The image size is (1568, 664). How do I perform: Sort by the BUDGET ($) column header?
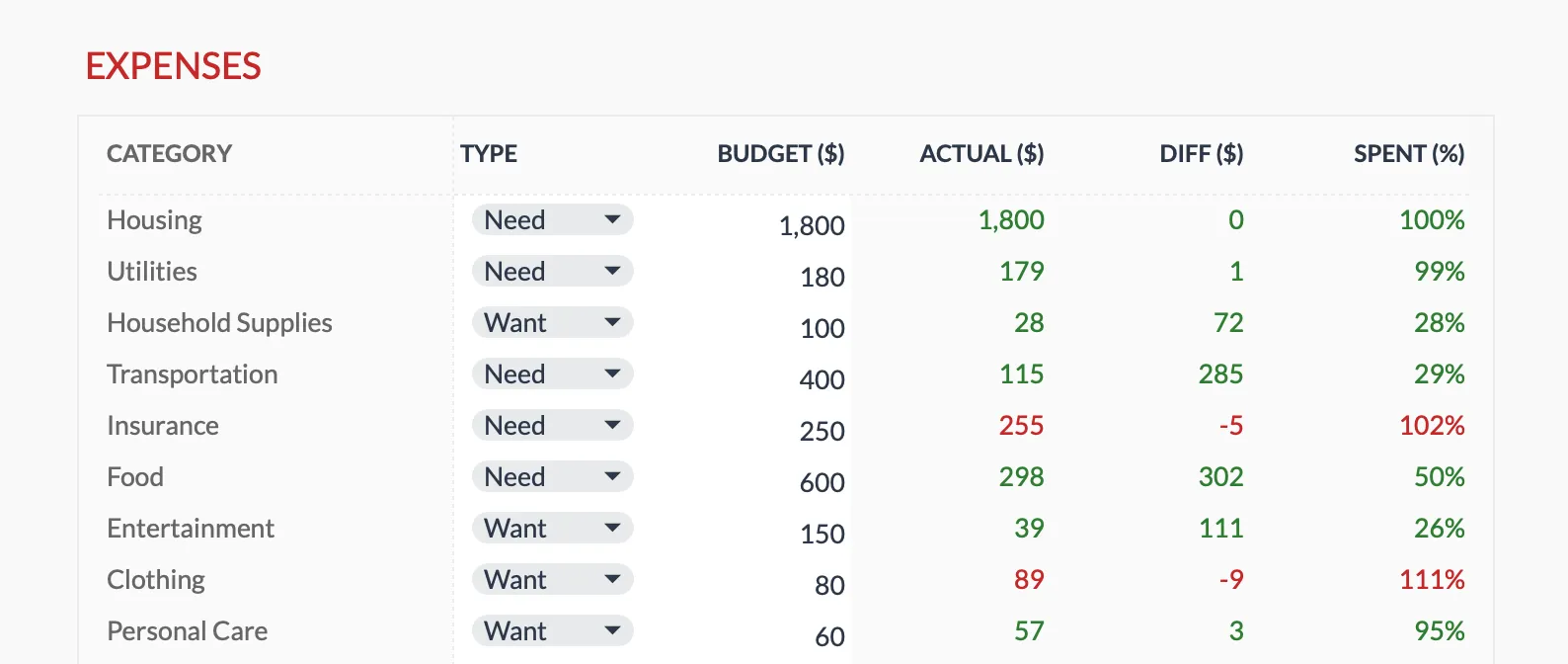click(780, 153)
